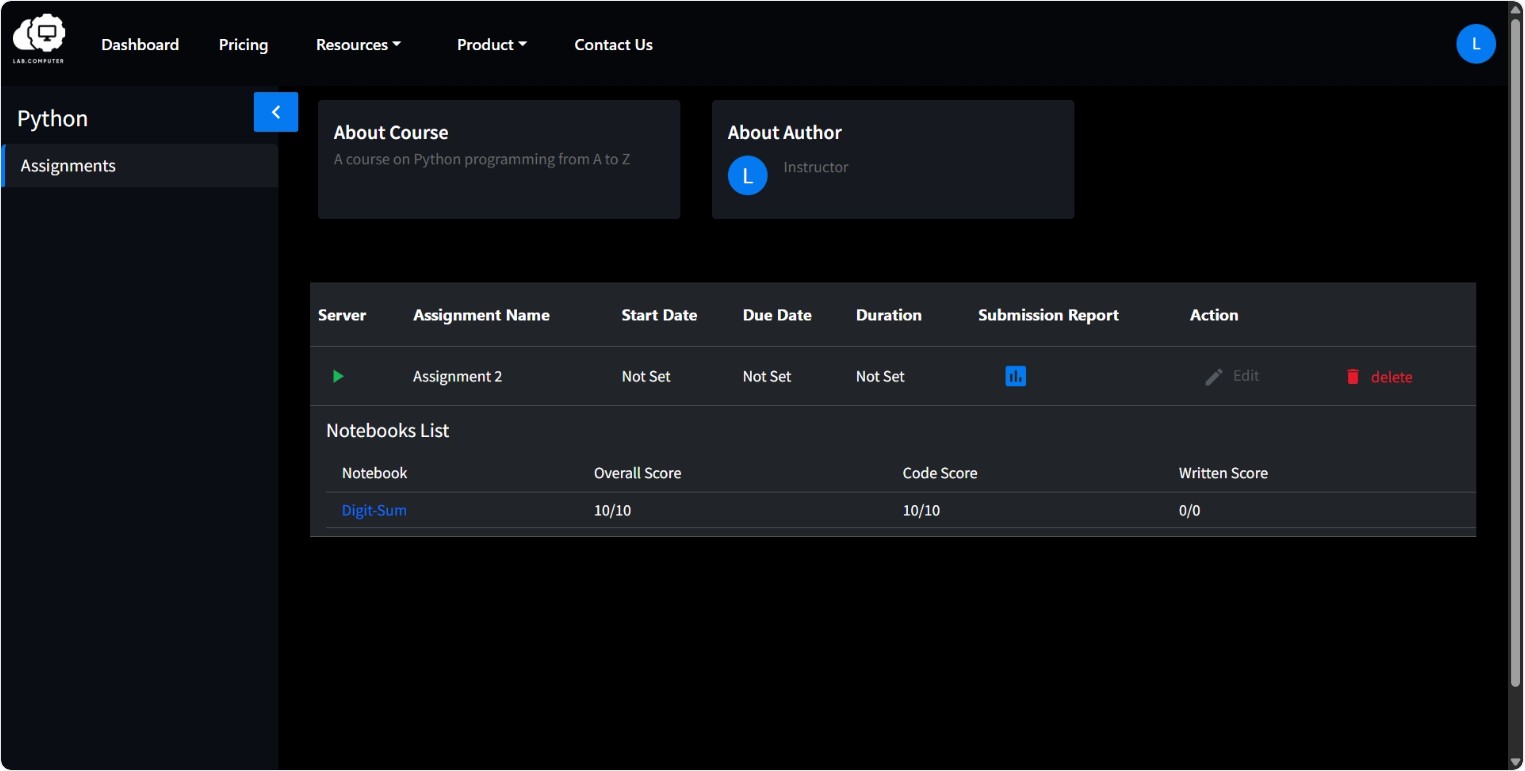This screenshot has height=771, width=1525.
Task: Start the Assignment 2 server play icon
Action: coord(338,376)
